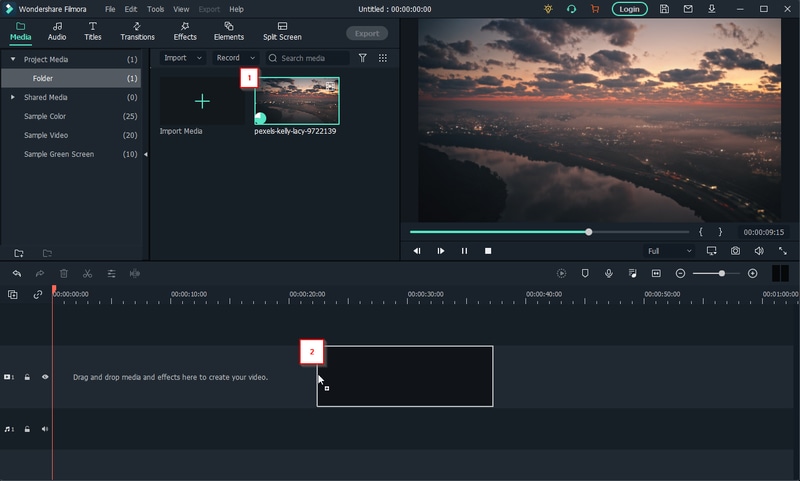The height and width of the screenshot is (481, 800).
Task: Open the Titles tab
Action: (92, 31)
